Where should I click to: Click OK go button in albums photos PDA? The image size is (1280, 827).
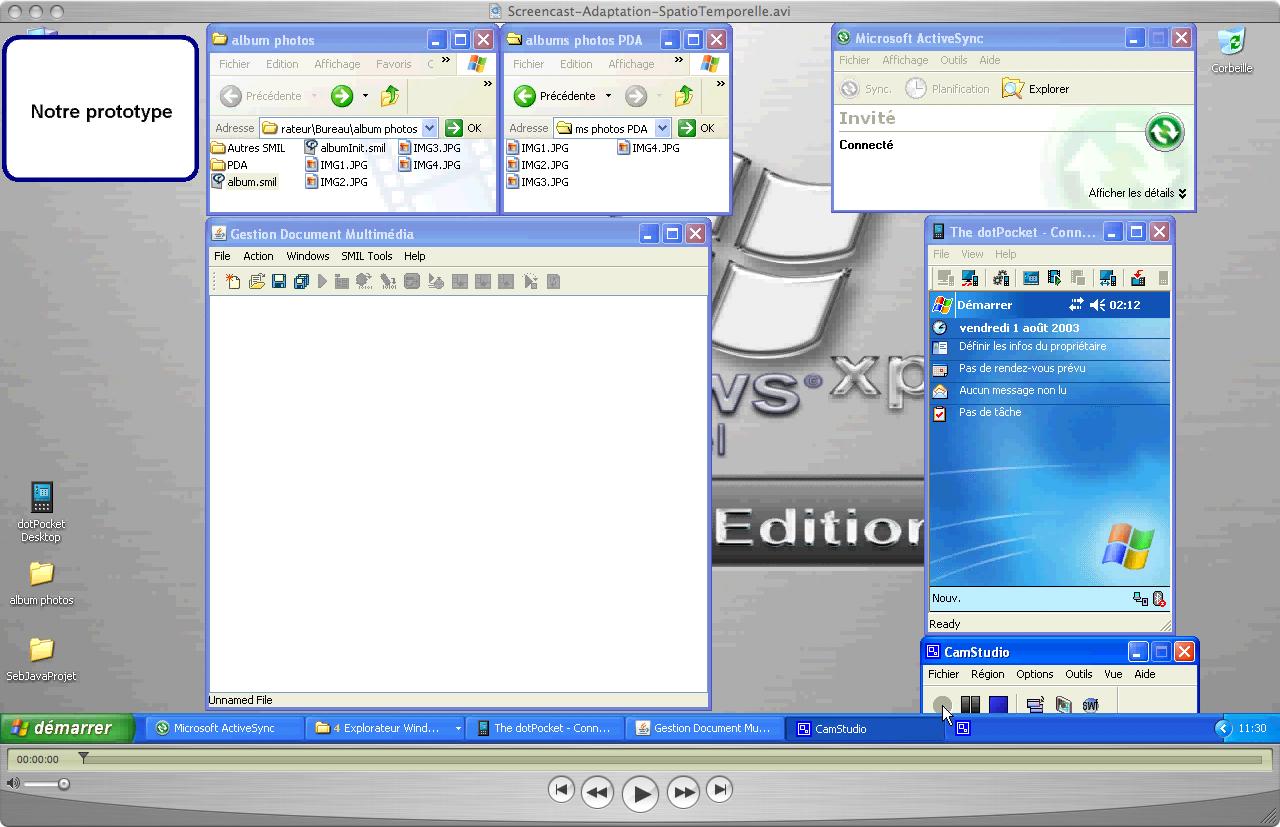[696, 128]
